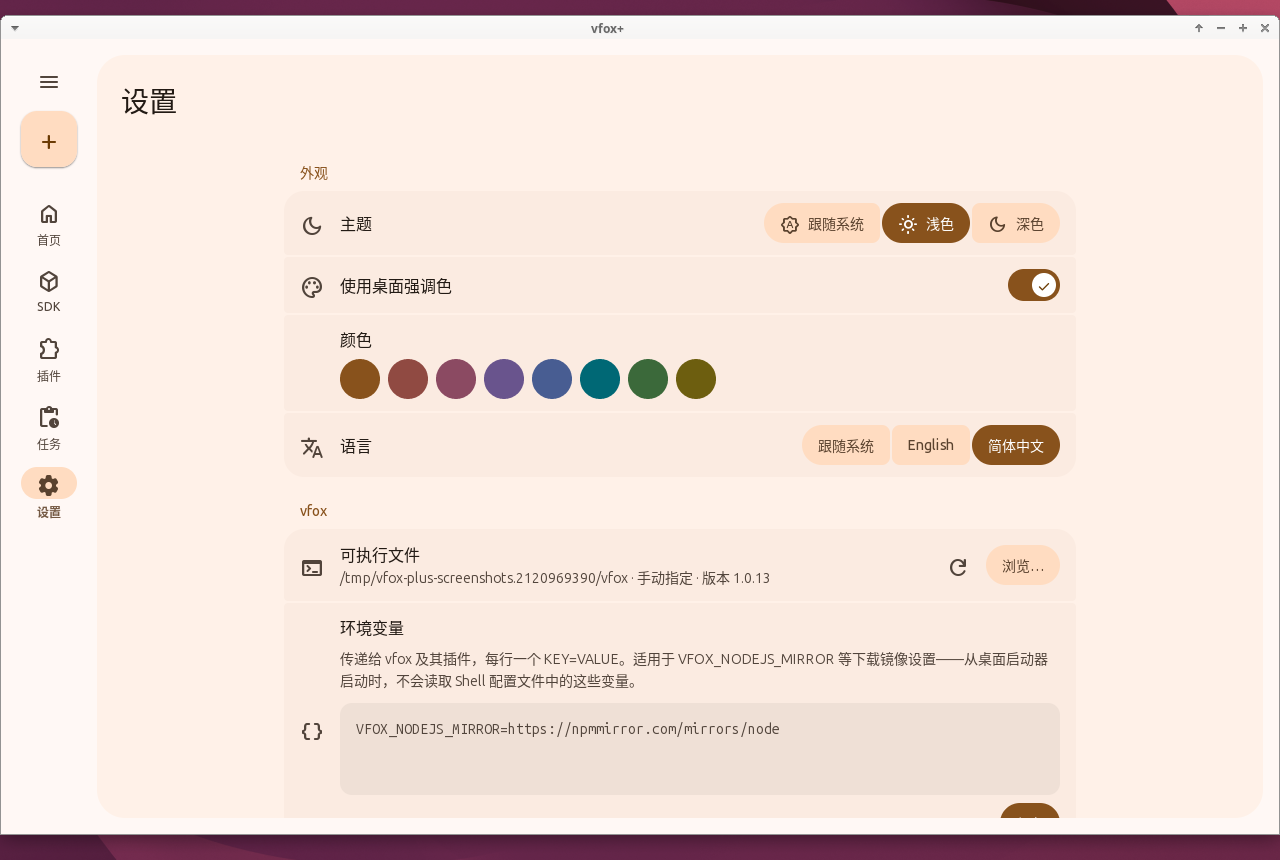Click the title bar up-arrow button
1280x860 pixels.
coord(1199,28)
